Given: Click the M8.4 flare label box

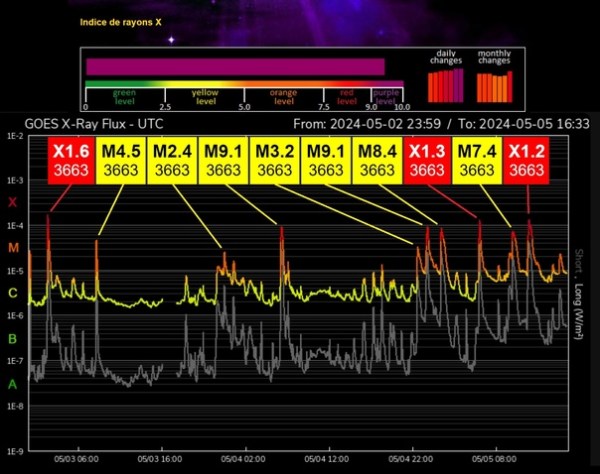Looking at the screenshot, I should tap(377, 160).
